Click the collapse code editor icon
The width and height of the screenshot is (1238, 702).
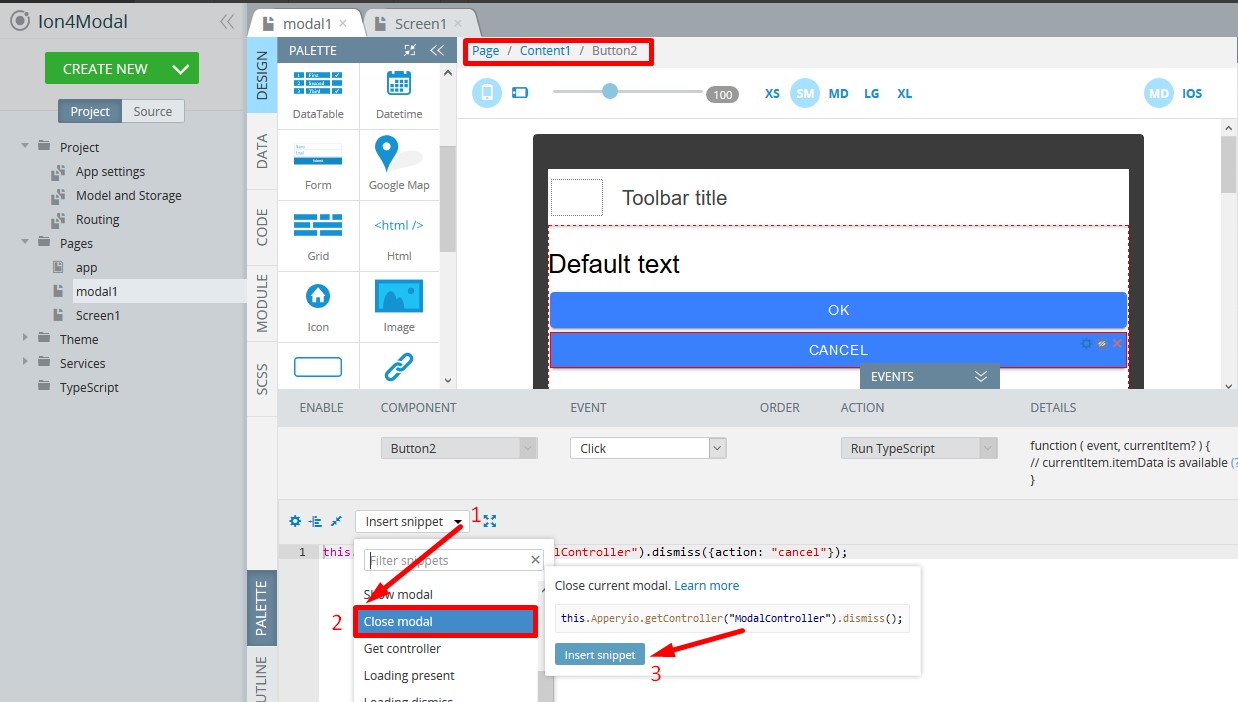point(336,521)
